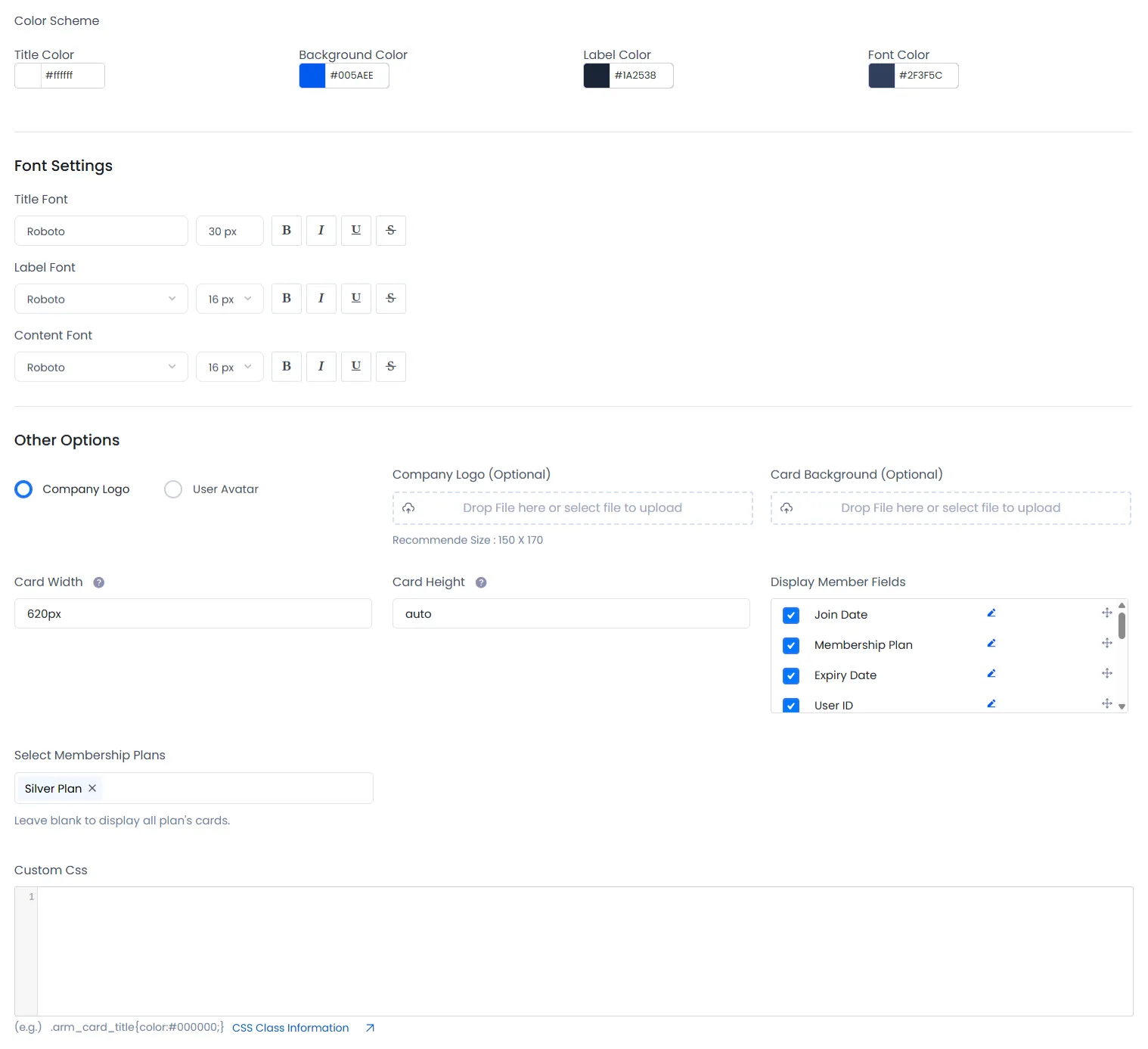Open the CSS Class Information link

[290, 1027]
